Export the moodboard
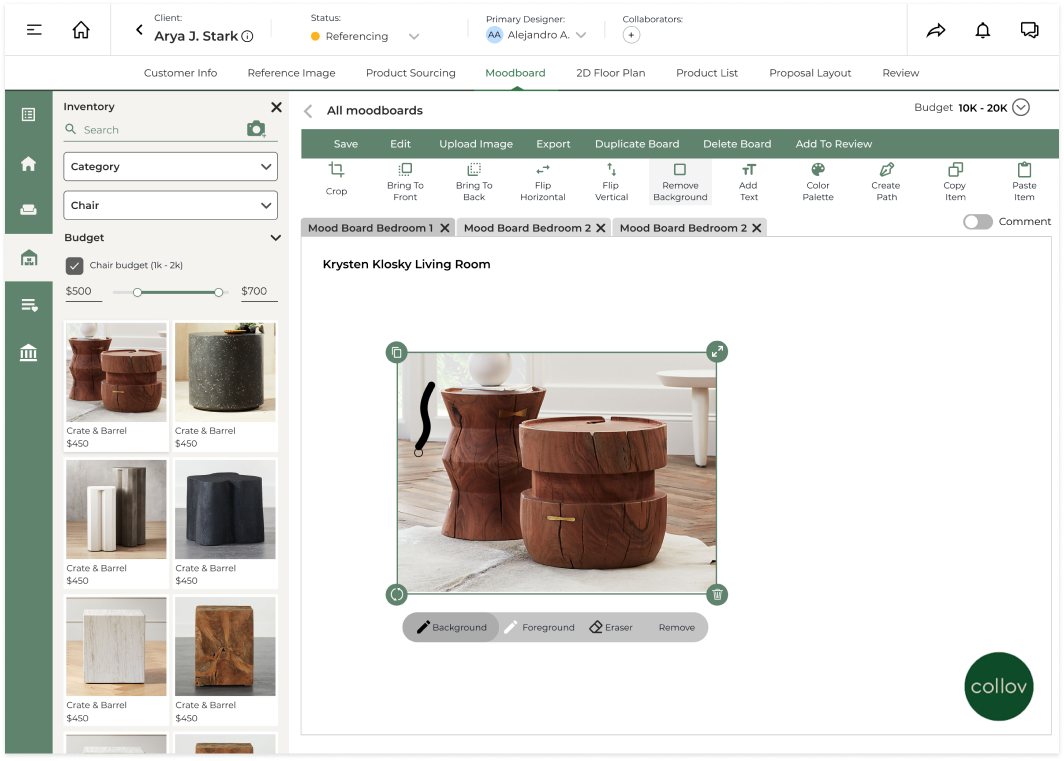 pyautogui.click(x=553, y=144)
